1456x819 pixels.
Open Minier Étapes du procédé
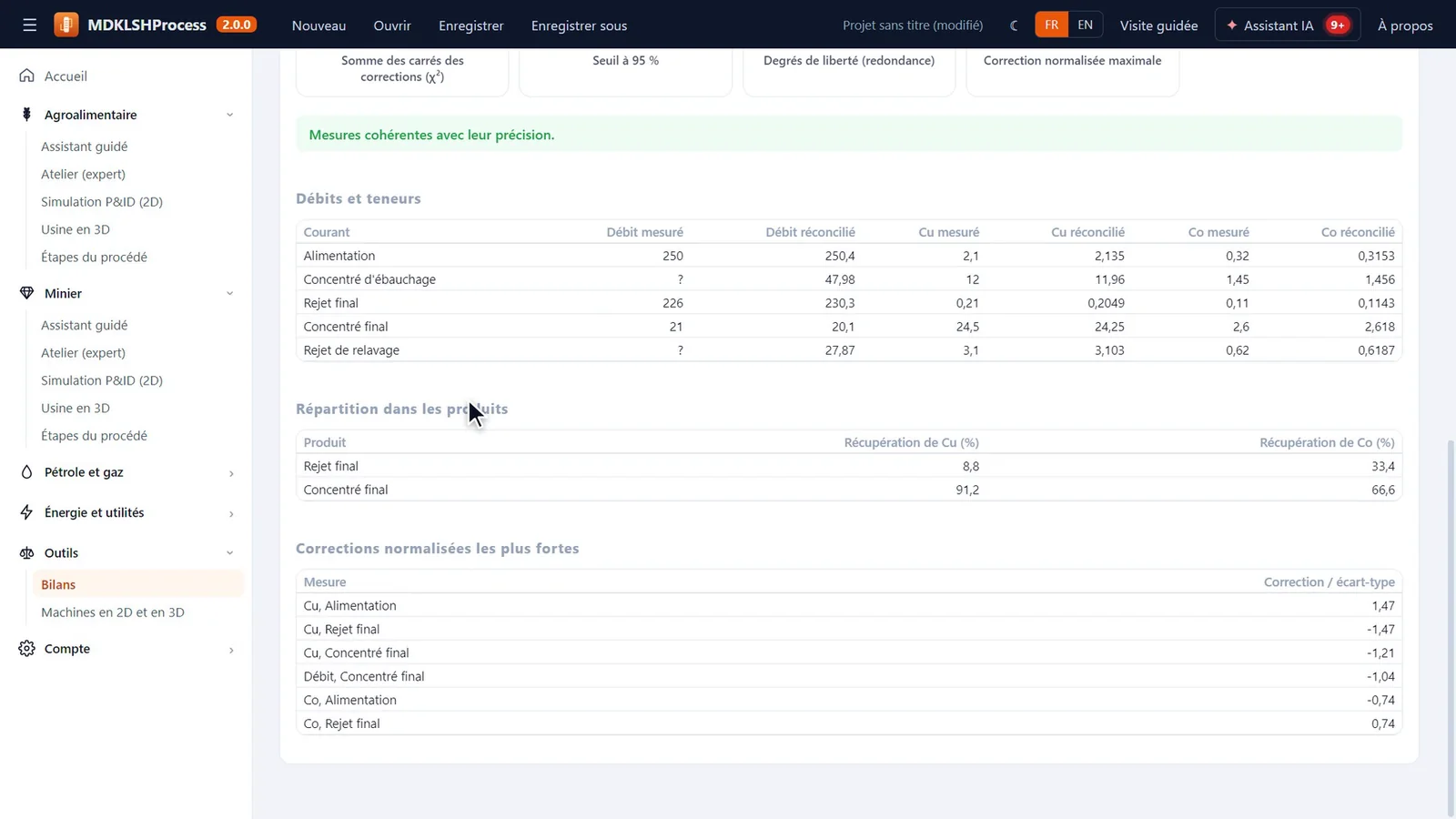coord(94,436)
